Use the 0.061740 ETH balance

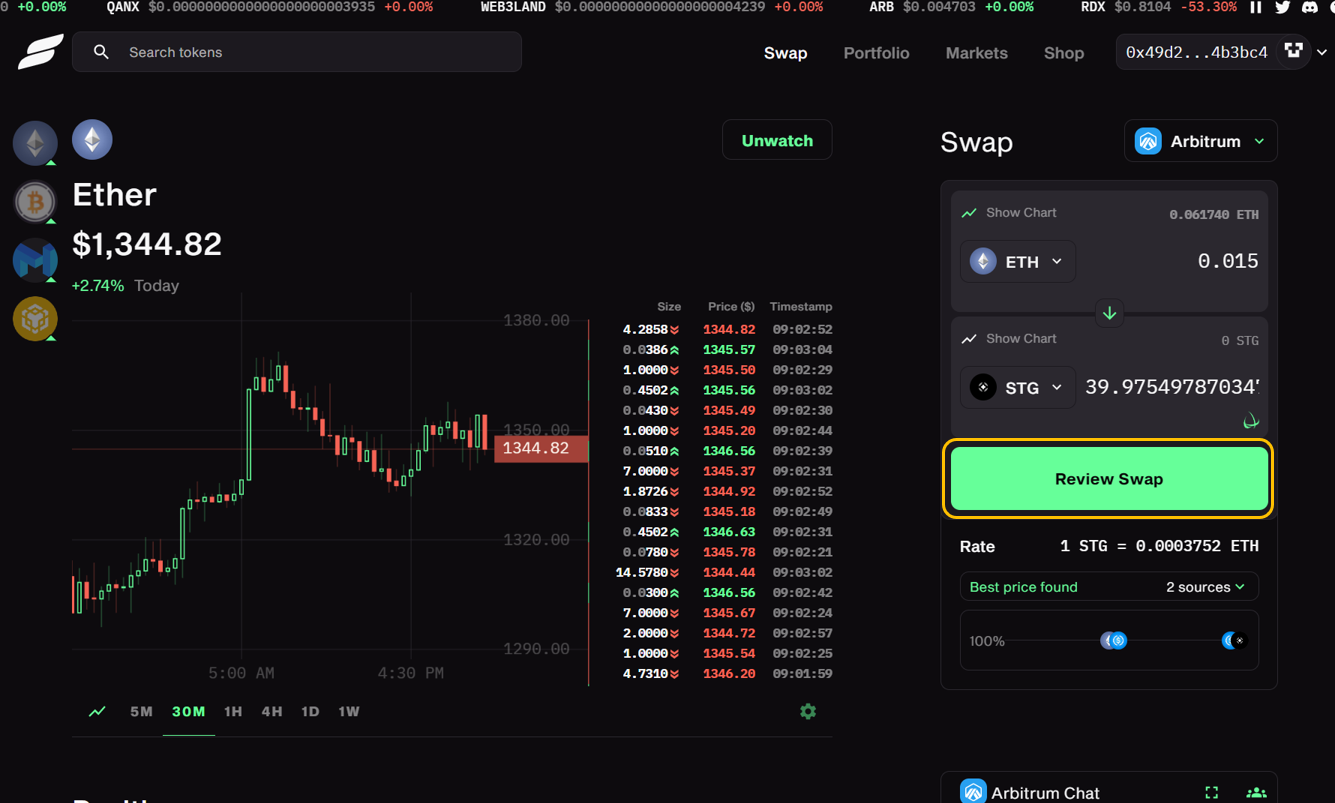pos(1214,215)
